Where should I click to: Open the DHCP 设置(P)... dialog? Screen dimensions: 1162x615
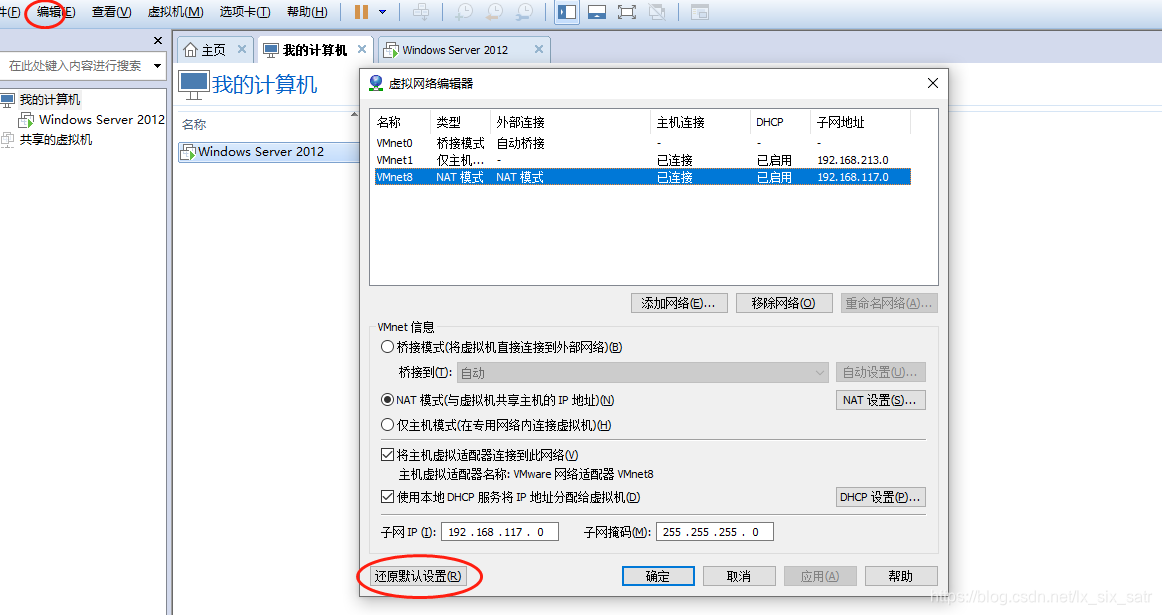[880, 497]
